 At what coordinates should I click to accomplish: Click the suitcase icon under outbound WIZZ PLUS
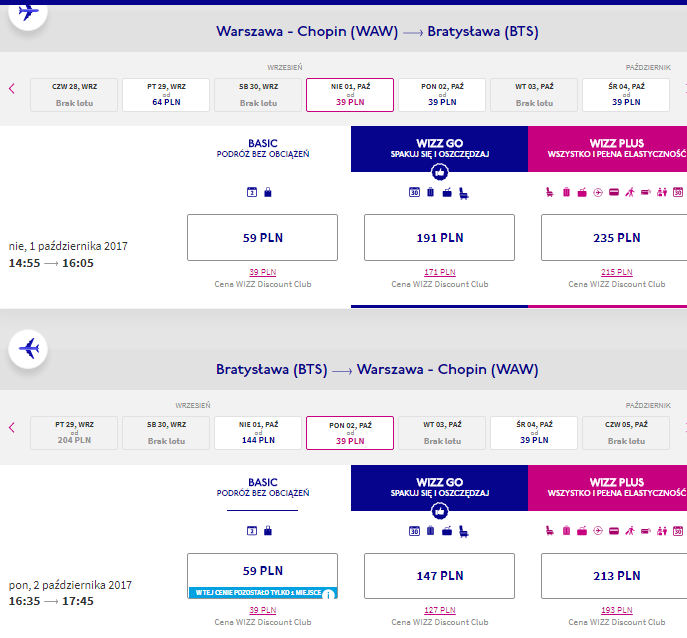(x=566, y=192)
